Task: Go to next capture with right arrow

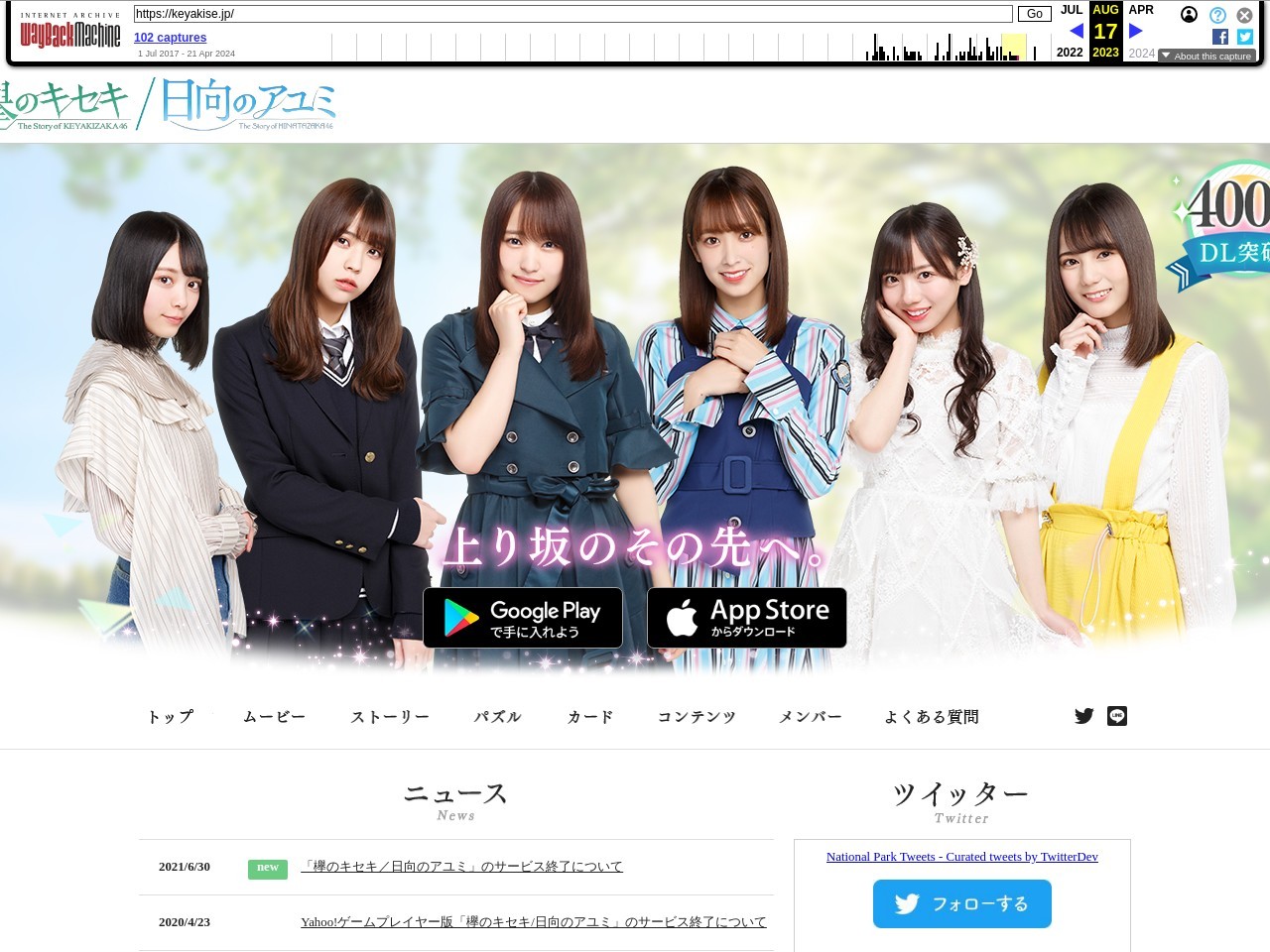Action: point(1136,31)
